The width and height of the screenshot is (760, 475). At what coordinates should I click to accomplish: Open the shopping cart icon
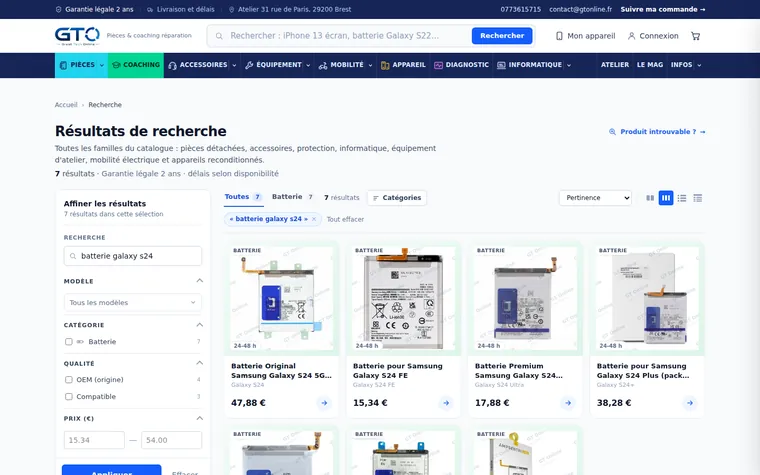pyautogui.click(x=696, y=36)
